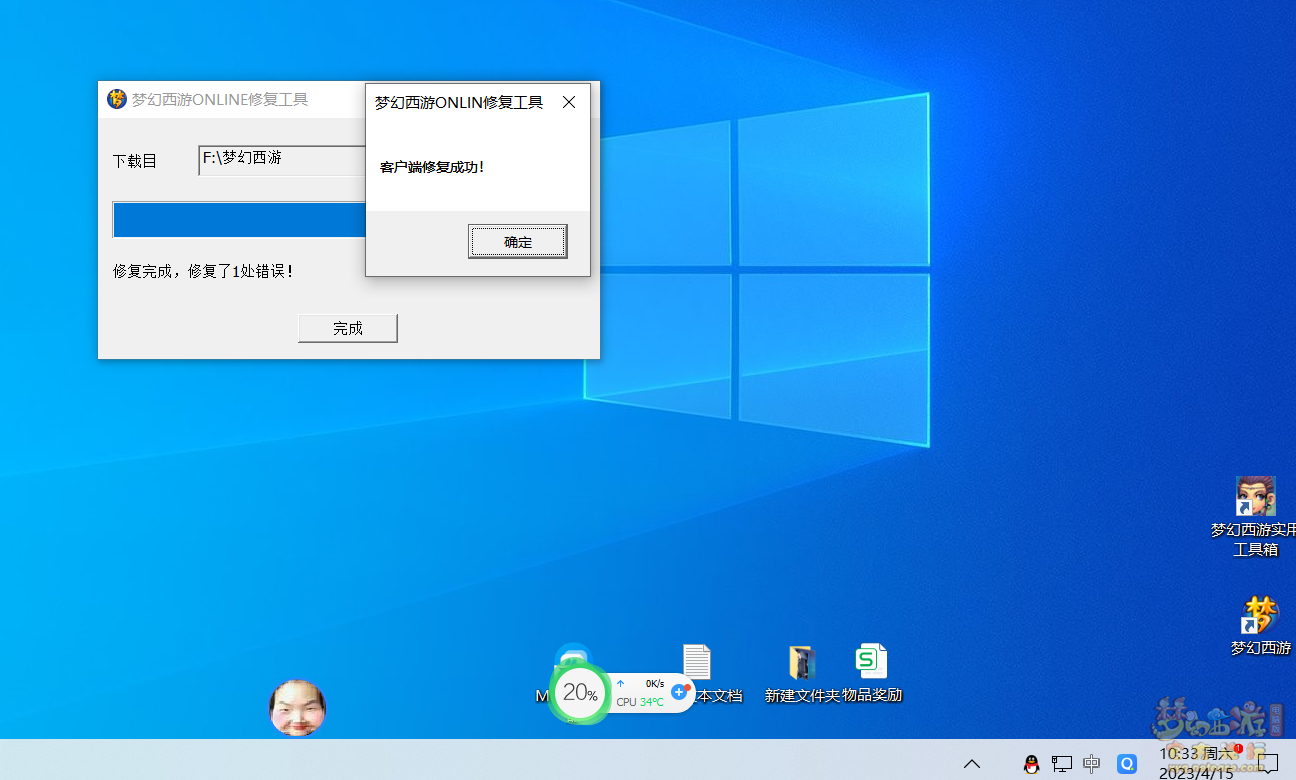The image size is (1296, 780).
Task: Launch the 梦幻西游 game desktop shortcut
Action: click(x=1260, y=615)
